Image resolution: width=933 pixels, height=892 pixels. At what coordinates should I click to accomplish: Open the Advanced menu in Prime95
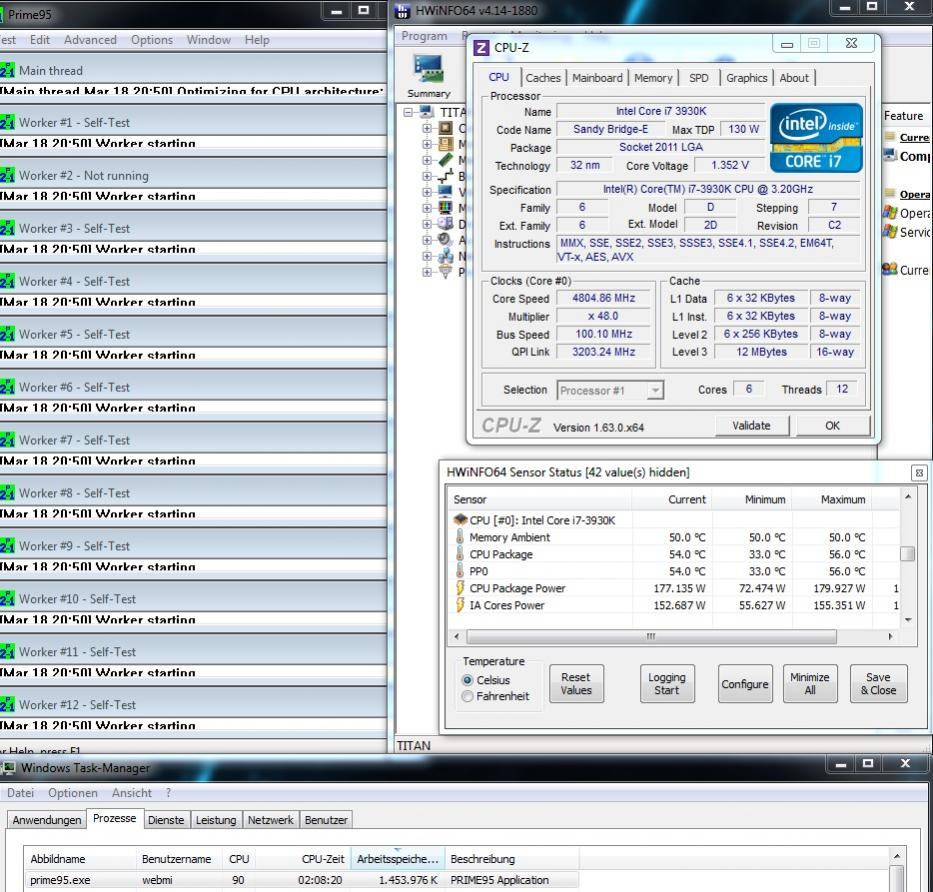coord(90,40)
